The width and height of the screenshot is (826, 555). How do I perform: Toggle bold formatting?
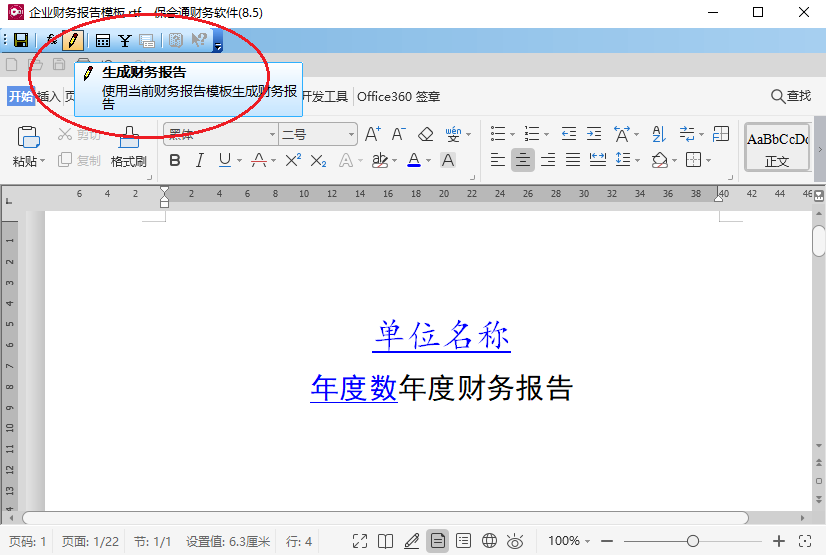(x=175, y=160)
